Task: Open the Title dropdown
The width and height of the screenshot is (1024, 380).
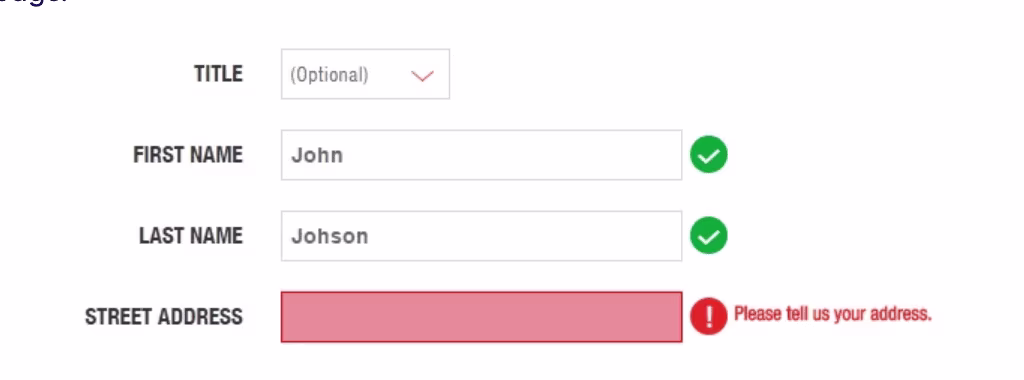Action: tap(365, 74)
